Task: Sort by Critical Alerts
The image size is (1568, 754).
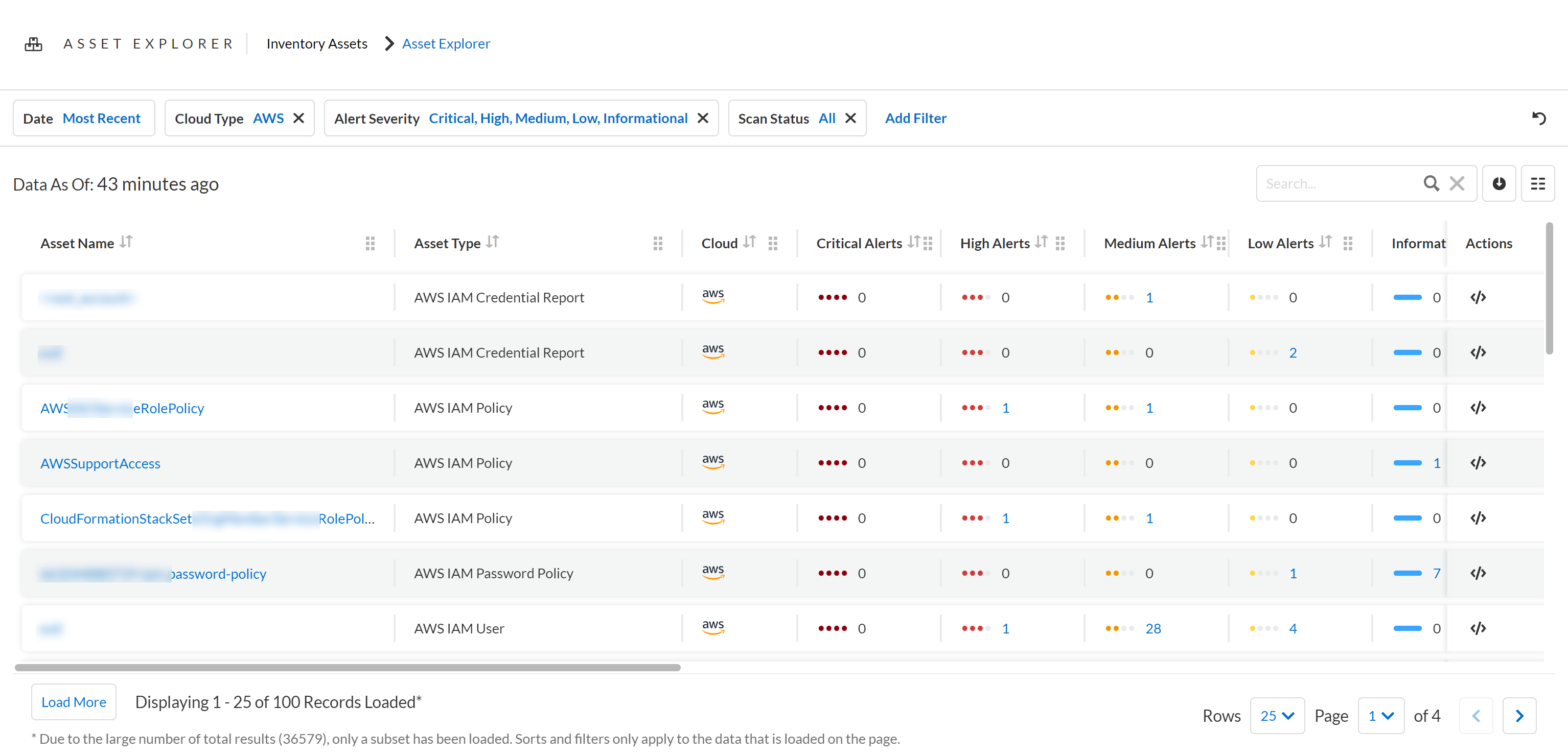Action: pyautogui.click(x=914, y=242)
